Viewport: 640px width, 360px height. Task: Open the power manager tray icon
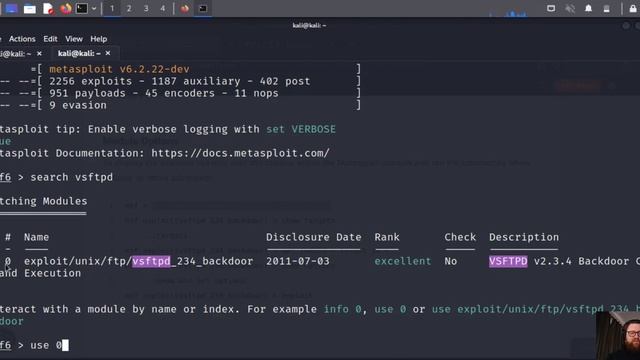click(x=607, y=9)
